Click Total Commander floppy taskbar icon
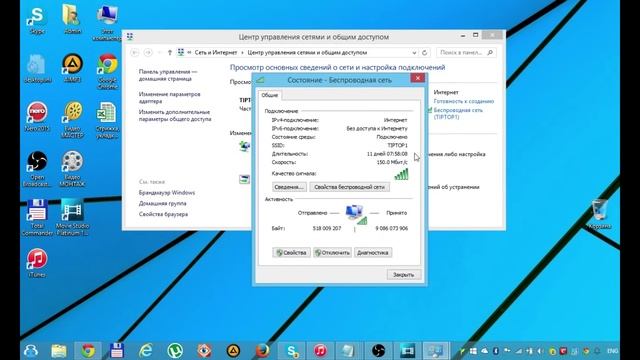This screenshot has height=360, width=640. point(117,351)
